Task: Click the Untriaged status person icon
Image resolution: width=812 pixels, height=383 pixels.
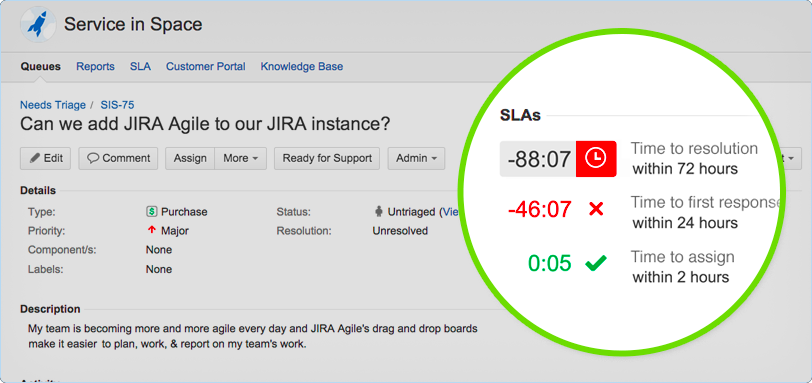Action: click(x=379, y=212)
